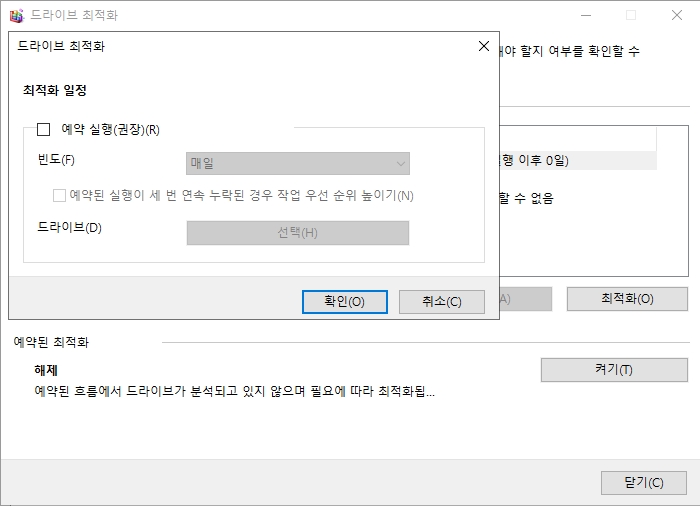
Task: Enable the 예약 실행(권장) checkbox
Action: pyautogui.click(x=43, y=130)
